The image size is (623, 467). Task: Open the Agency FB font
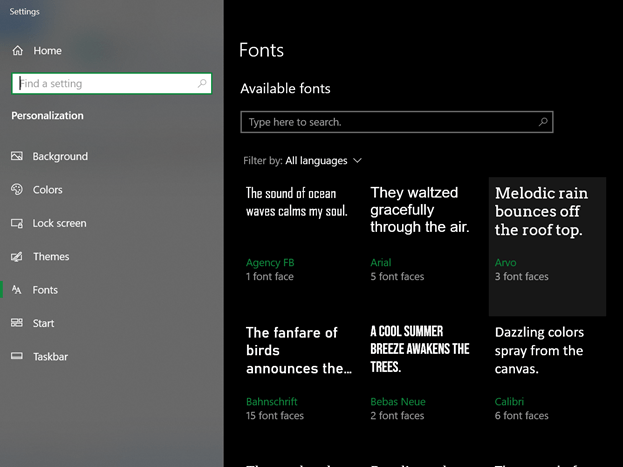coord(270,263)
